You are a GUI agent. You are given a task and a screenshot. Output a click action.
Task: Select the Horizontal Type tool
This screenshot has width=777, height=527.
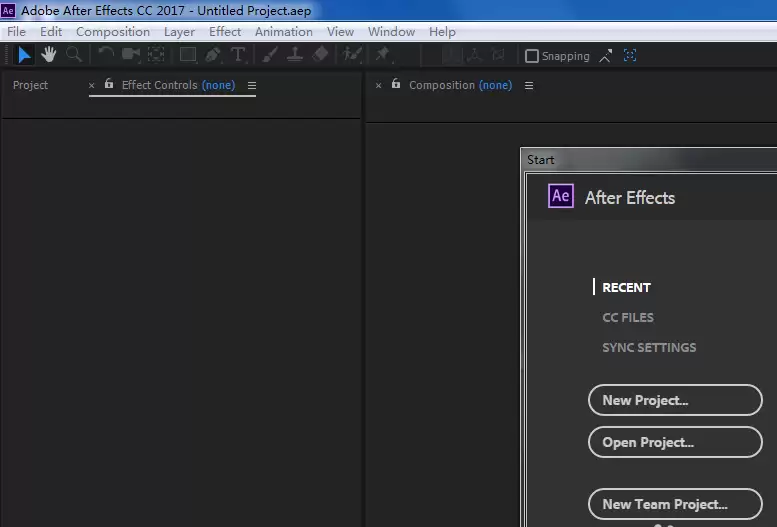tap(238, 55)
